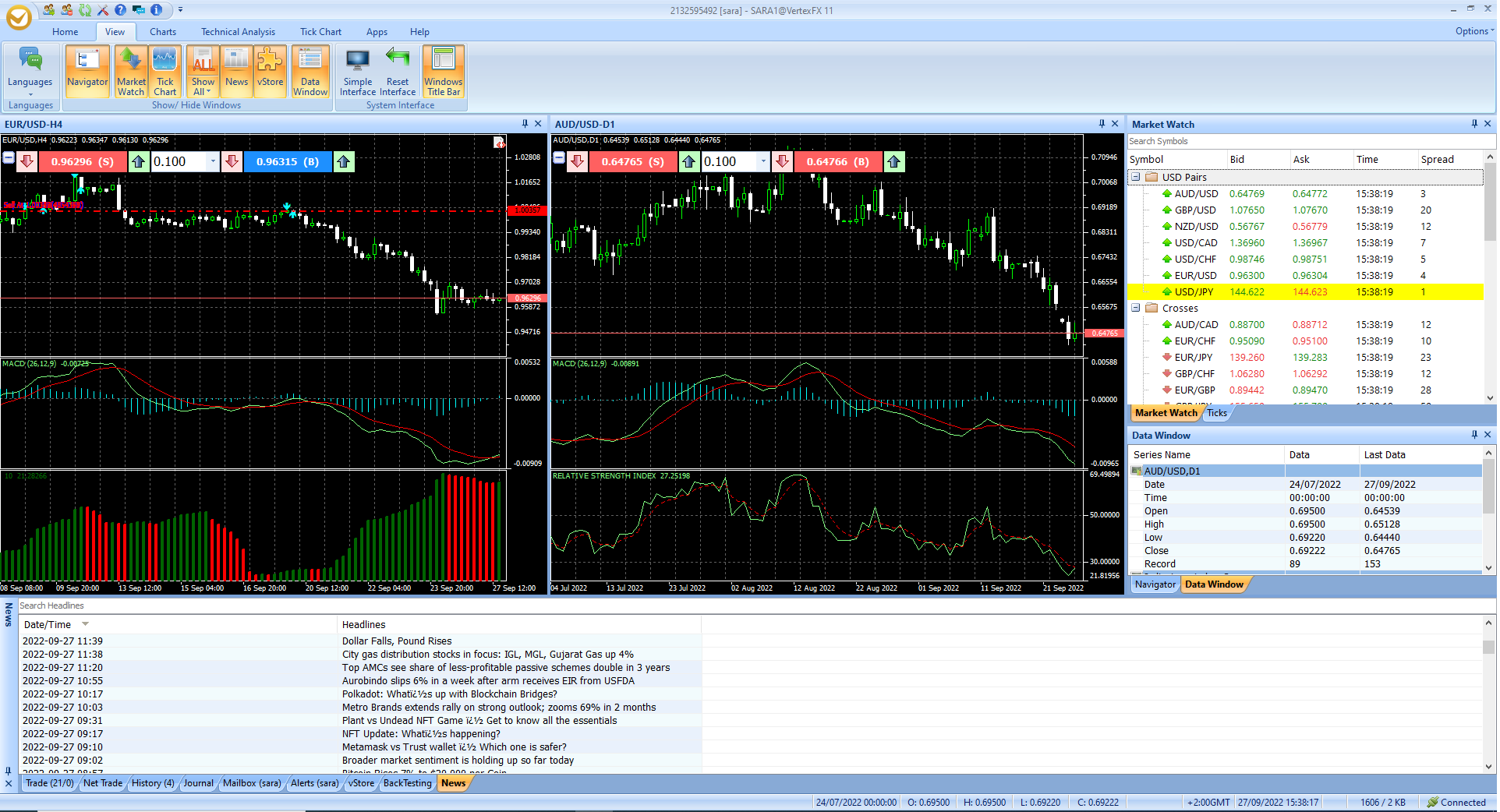The height and width of the screenshot is (812, 1500).
Task: Switch to Simple Interface
Action: click(358, 70)
